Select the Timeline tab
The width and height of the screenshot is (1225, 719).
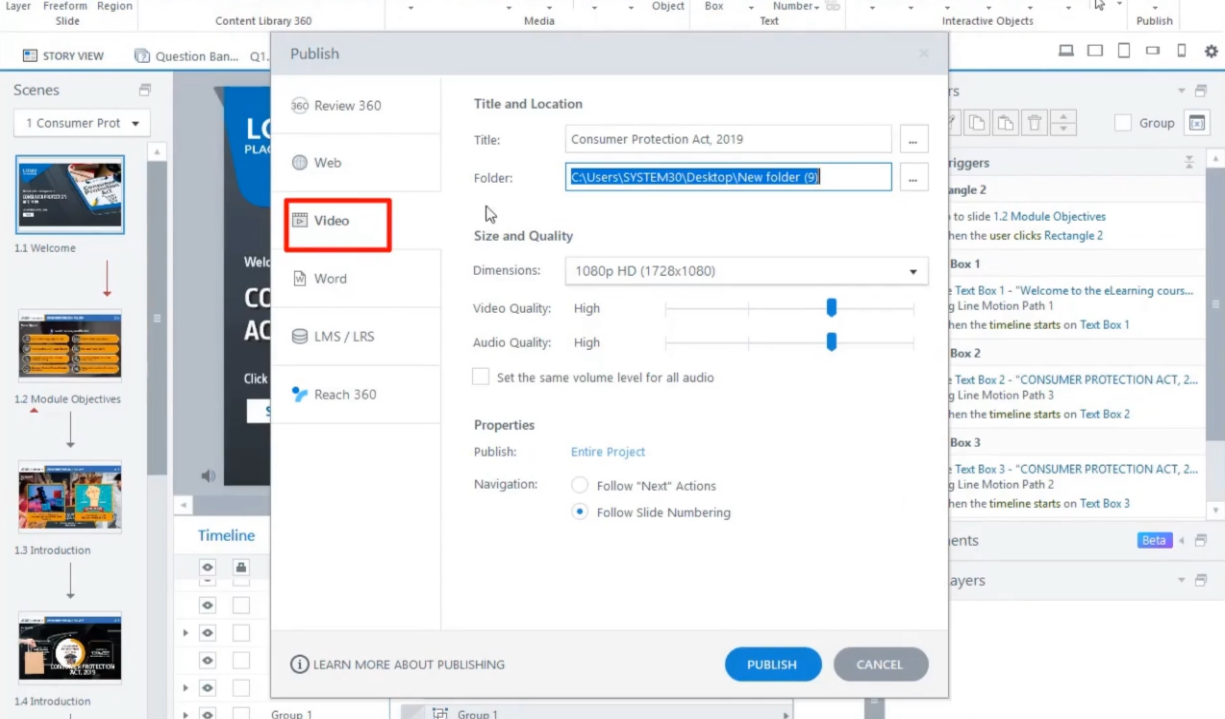[226, 535]
